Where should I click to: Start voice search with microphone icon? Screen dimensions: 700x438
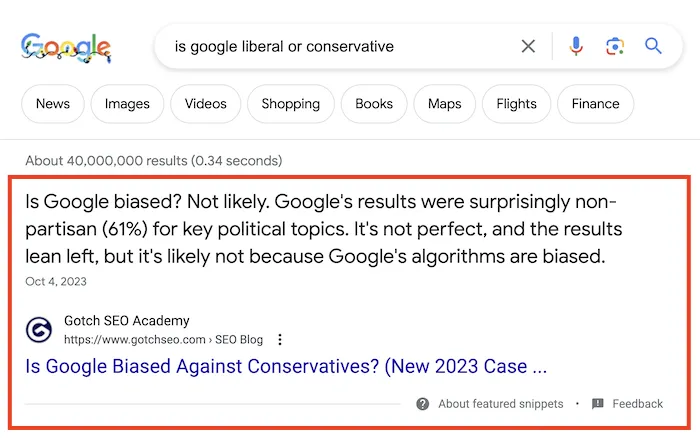point(576,46)
